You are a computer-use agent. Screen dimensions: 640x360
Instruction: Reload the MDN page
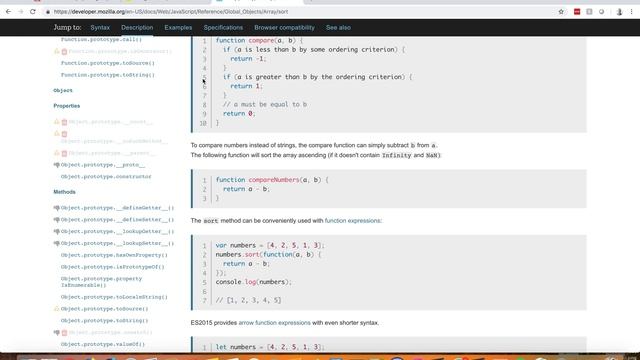point(33,12)
